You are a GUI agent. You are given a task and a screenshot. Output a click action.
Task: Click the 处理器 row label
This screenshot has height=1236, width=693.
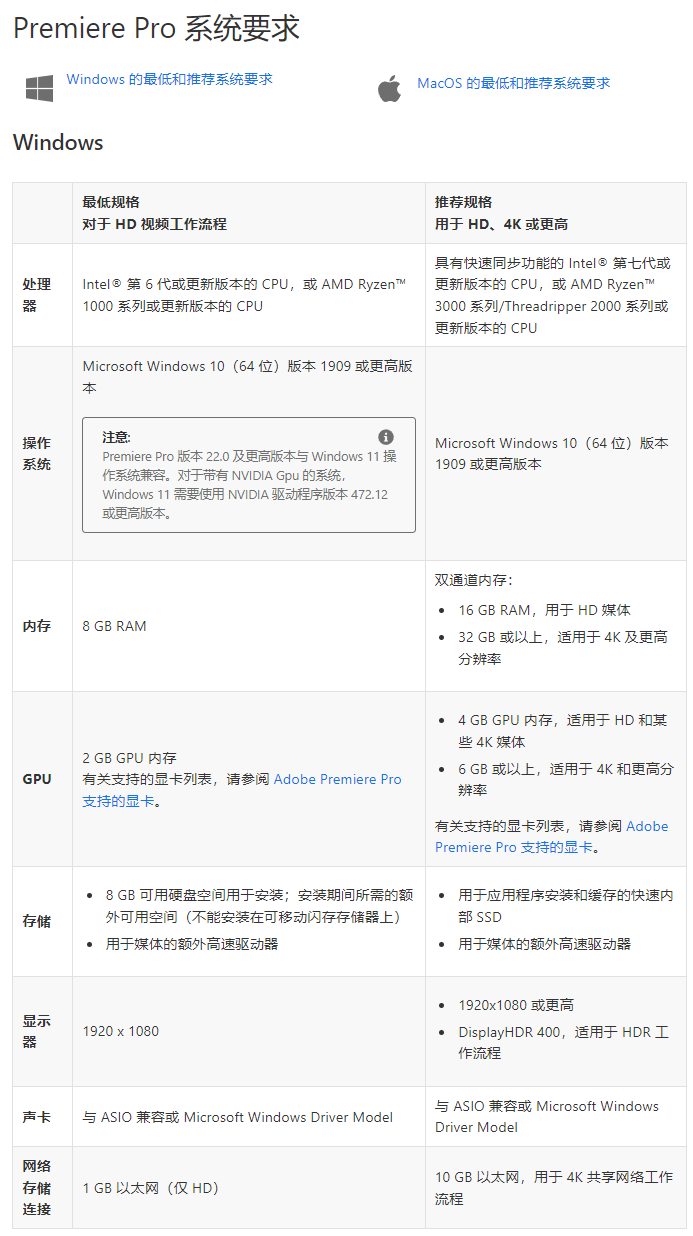click(37, 295)
